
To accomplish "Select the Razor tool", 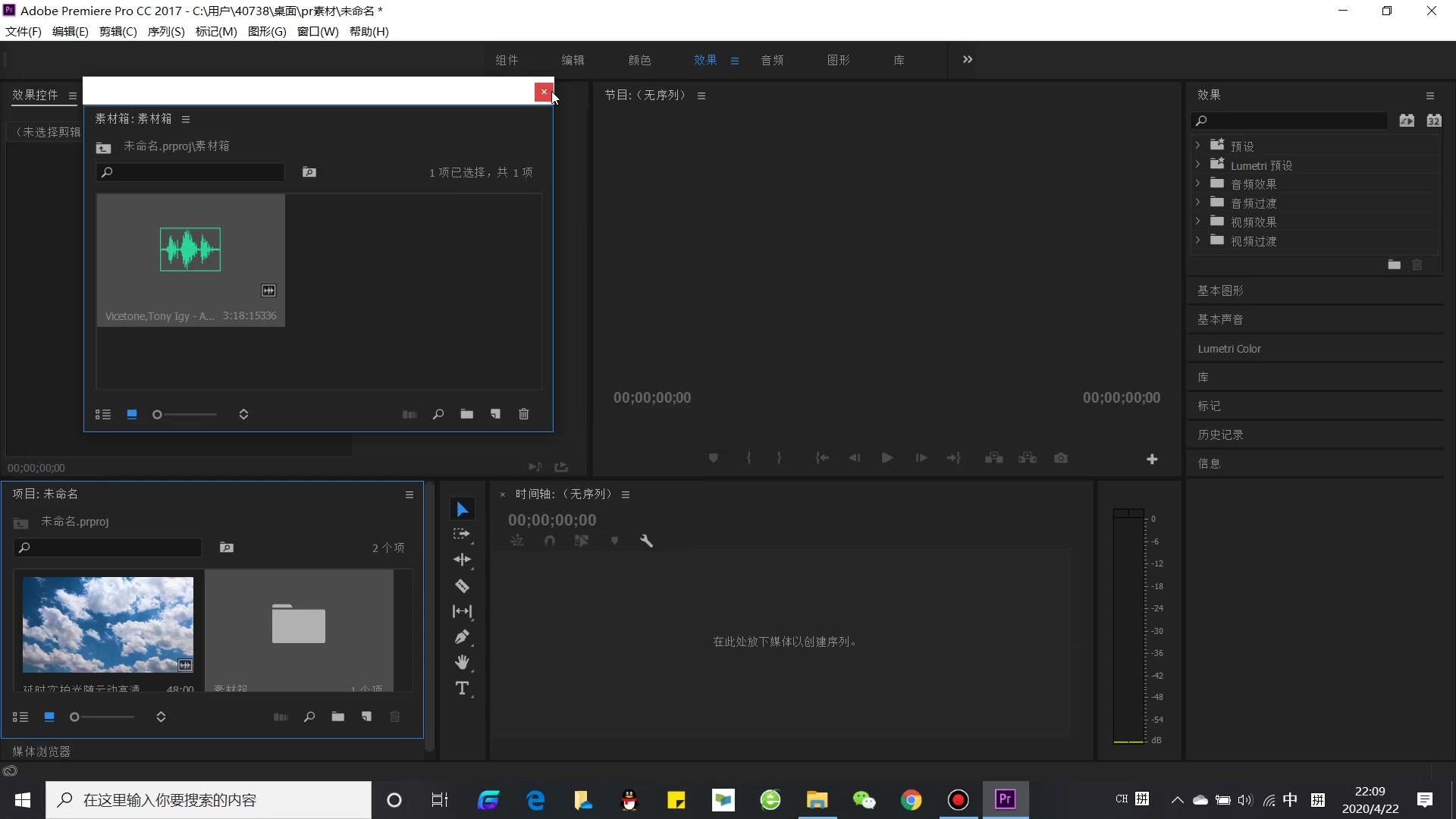I will pos(462,586).
